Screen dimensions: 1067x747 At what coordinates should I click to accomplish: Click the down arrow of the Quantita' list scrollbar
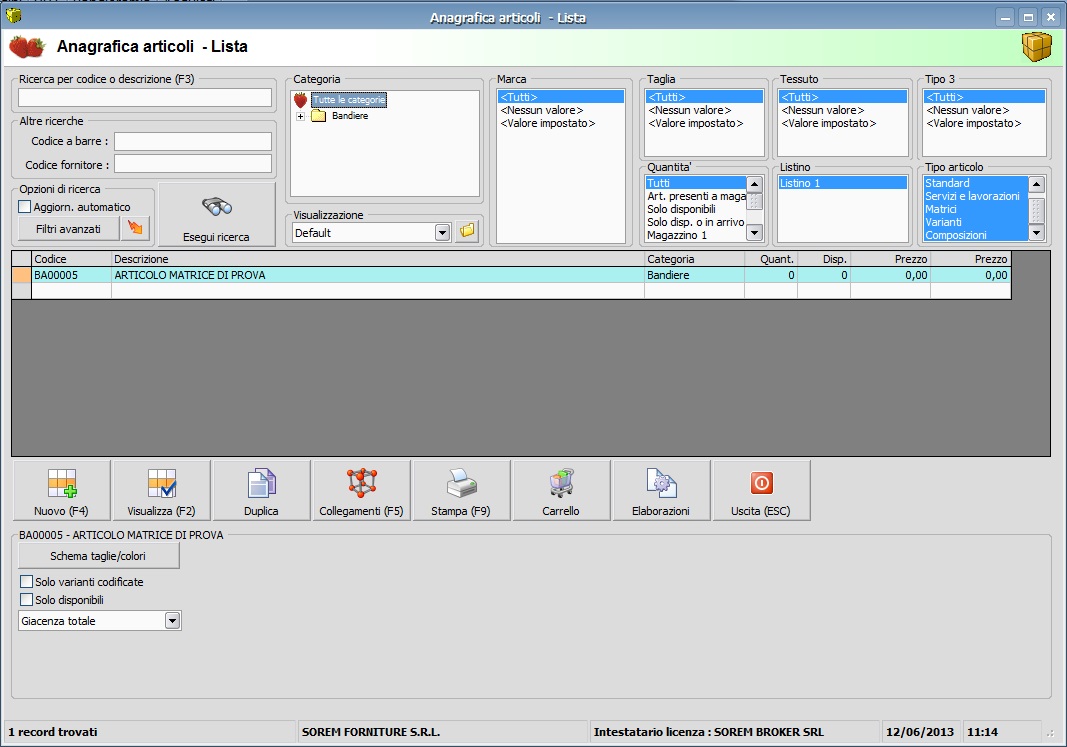tap(754, 233)
